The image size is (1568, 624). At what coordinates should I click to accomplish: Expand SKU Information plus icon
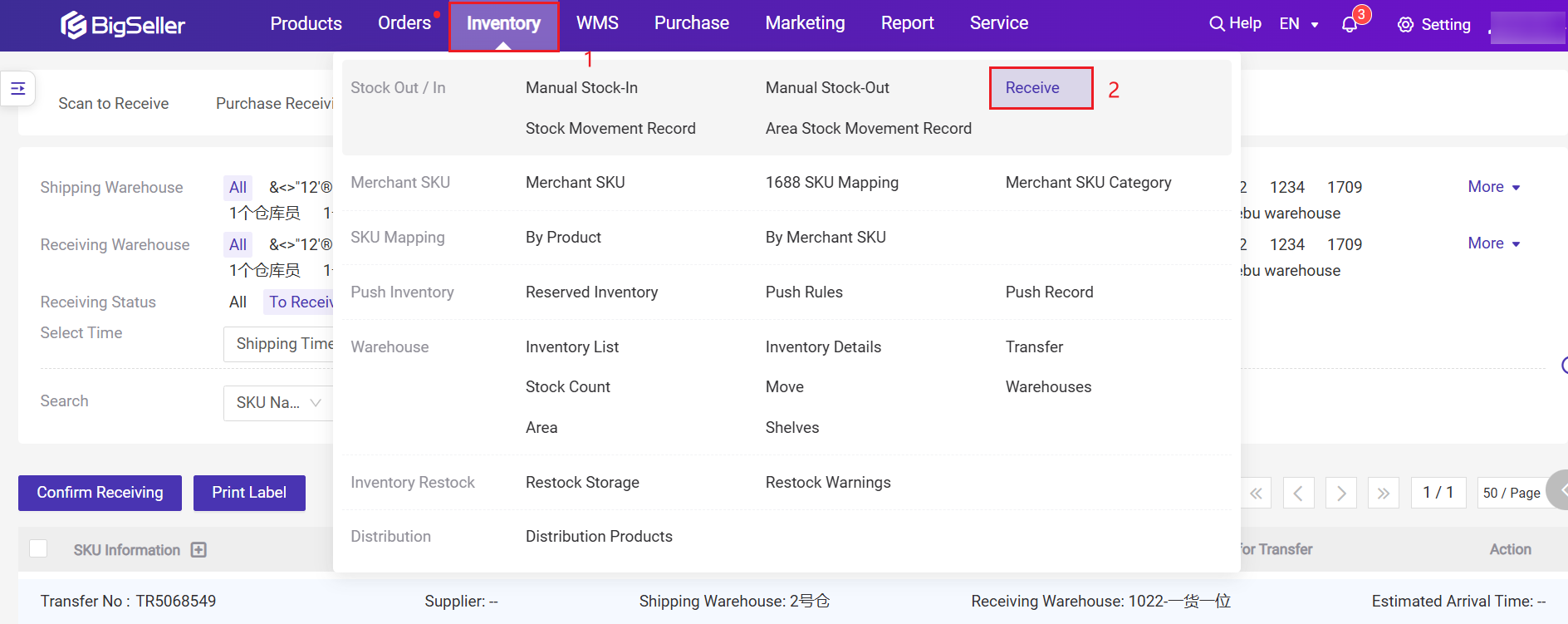point(198,550)
